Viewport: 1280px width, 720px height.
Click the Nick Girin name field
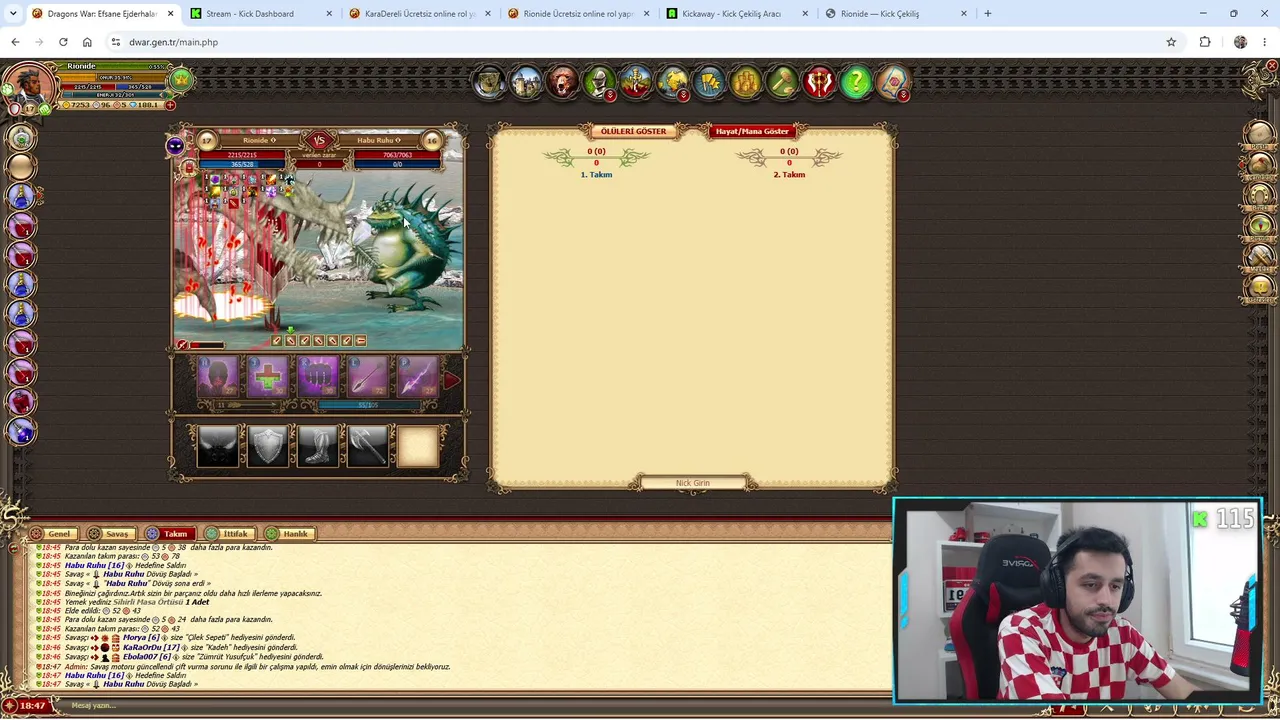(x=693, y=483)
